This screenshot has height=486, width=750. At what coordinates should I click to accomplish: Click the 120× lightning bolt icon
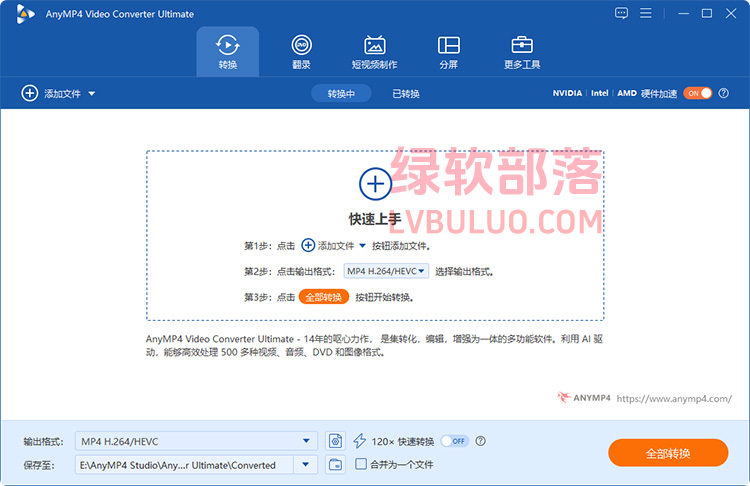360,441
